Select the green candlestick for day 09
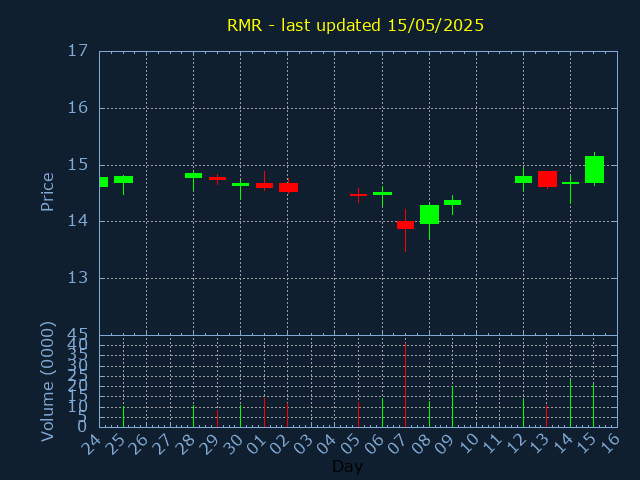This screenshot has height=480, width=640. 452,202
